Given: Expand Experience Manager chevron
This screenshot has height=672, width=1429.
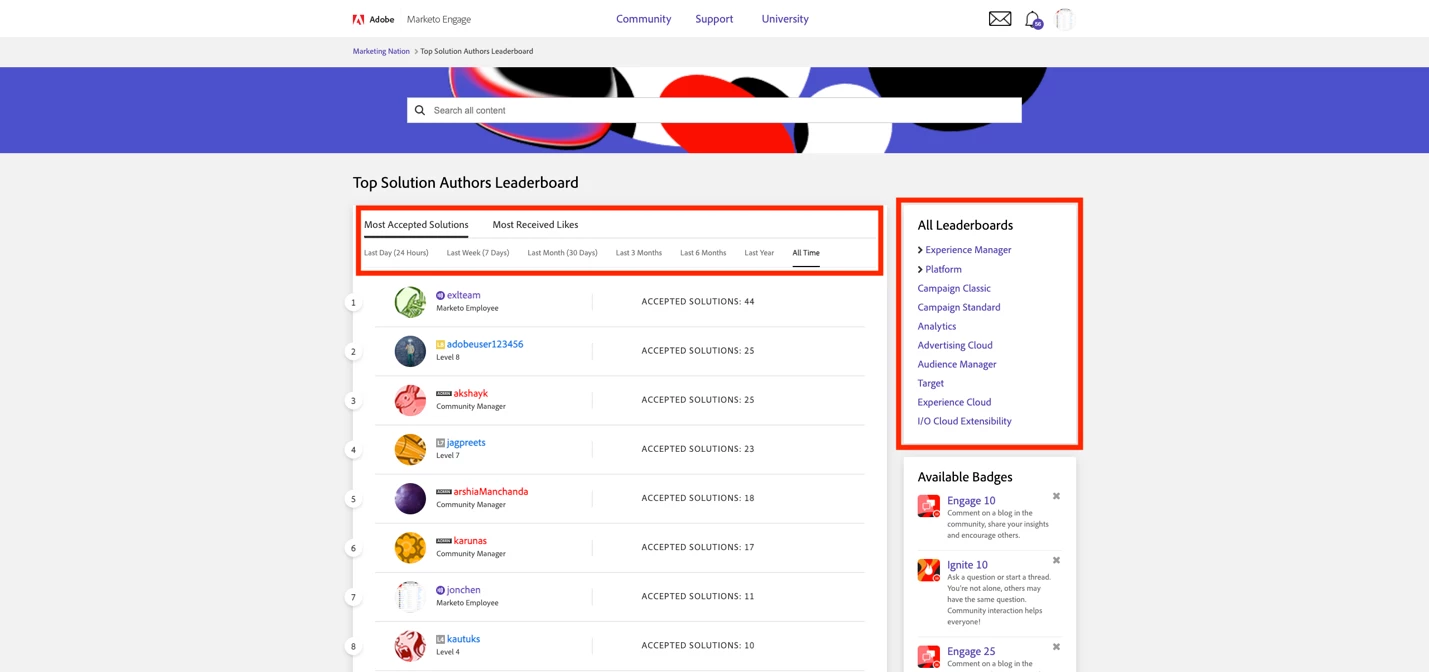Looking at the screenshot, I should [x=920, y=250].
